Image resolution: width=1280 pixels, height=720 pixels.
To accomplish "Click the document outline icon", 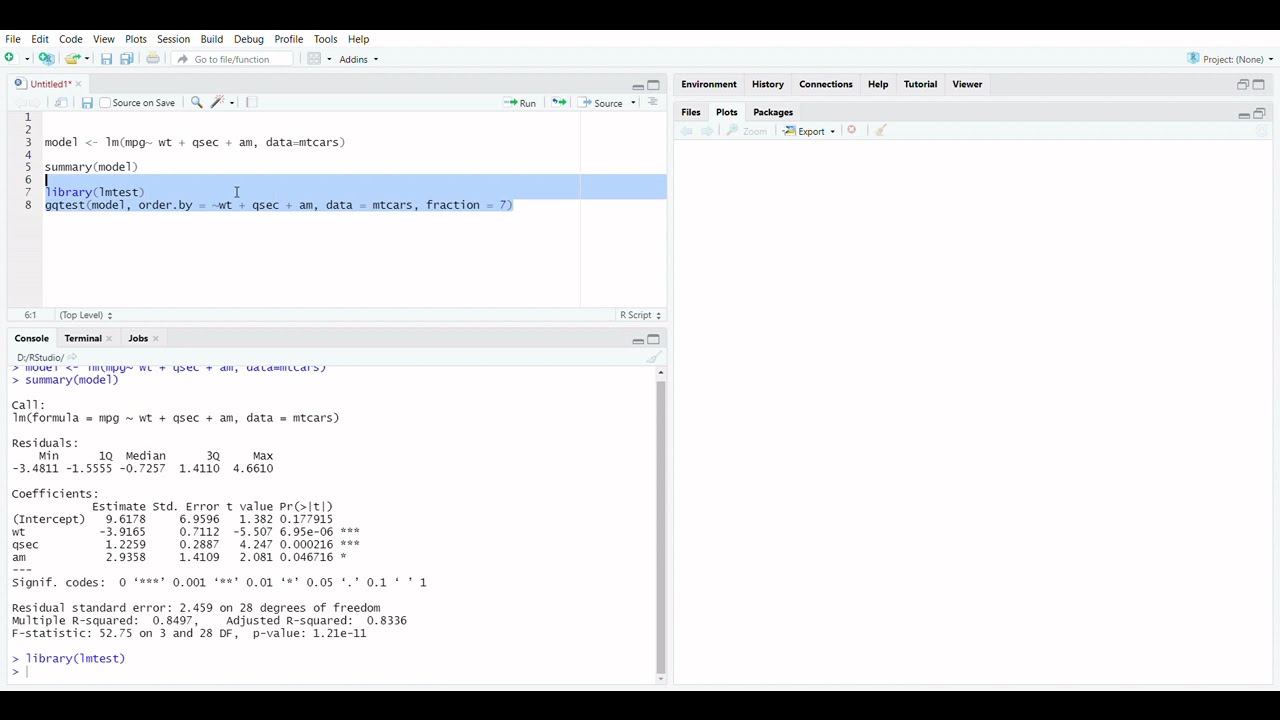I will [653, 102].
